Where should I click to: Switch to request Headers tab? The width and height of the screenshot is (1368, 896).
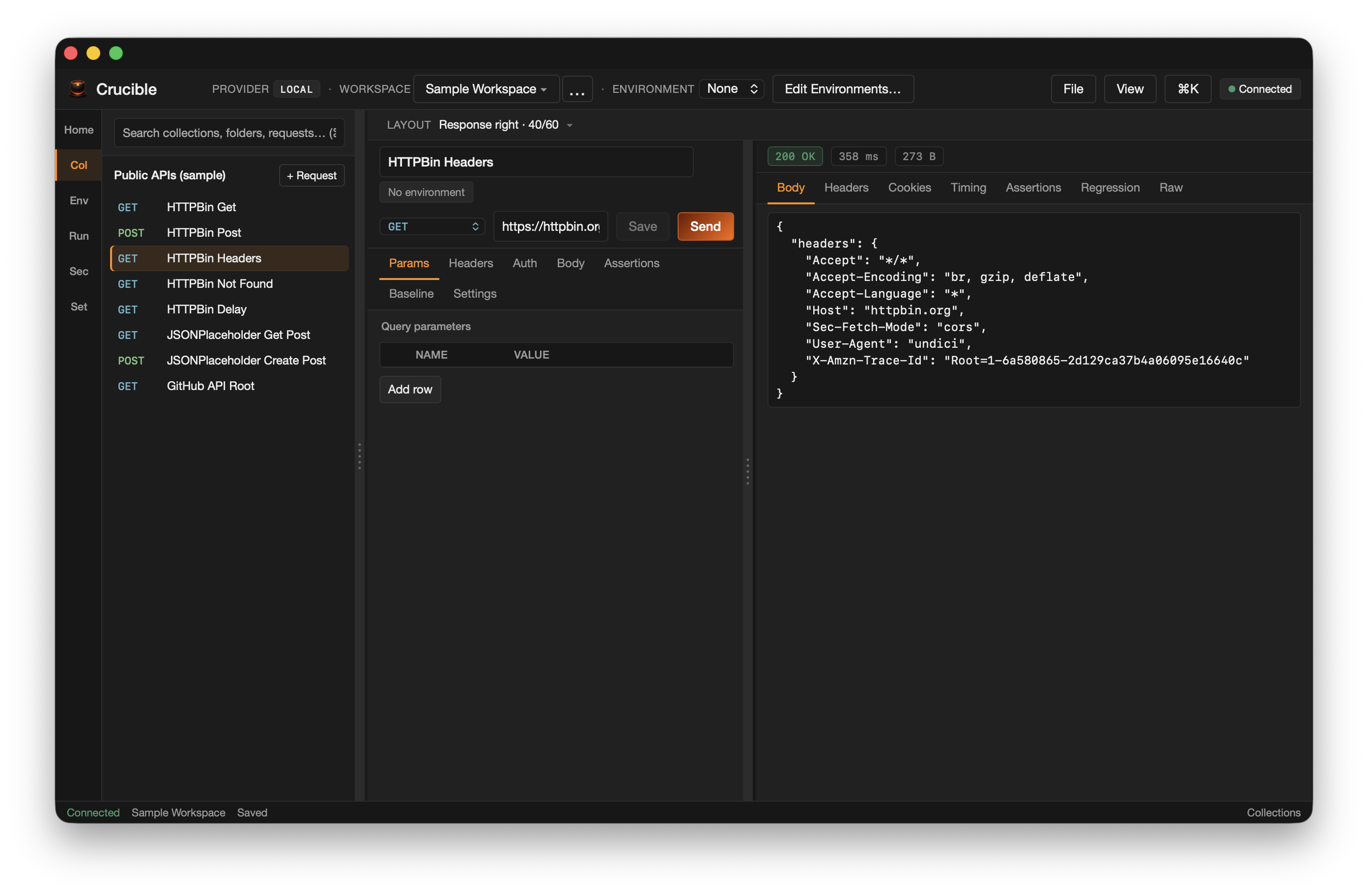[471, 263]
